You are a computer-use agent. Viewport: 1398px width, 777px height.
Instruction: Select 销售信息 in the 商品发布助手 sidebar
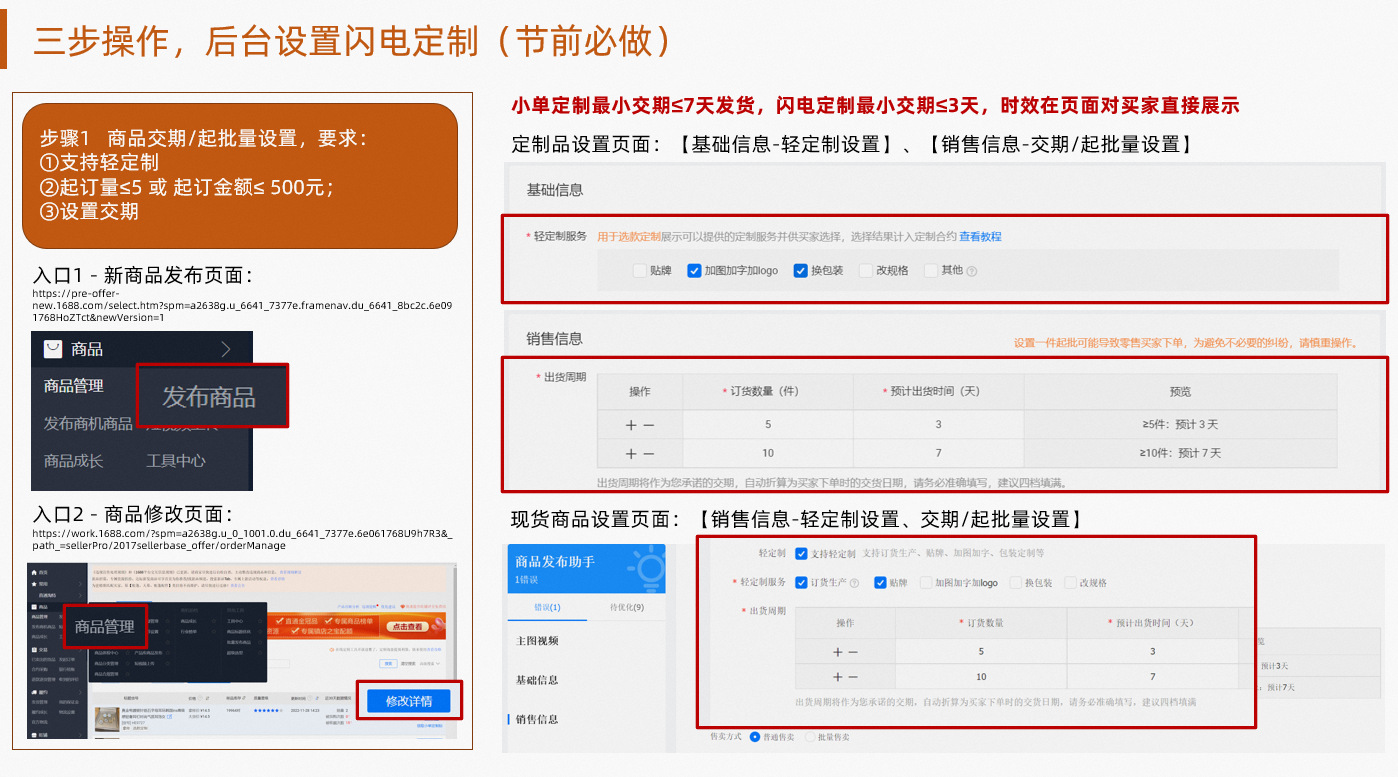tap(537, 718)
